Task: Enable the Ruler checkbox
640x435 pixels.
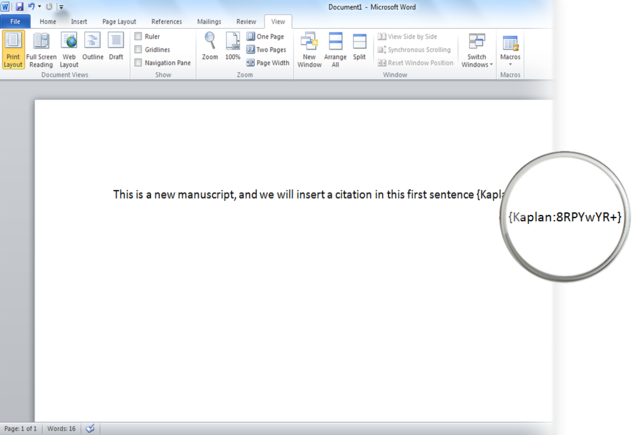Action: 138,36
